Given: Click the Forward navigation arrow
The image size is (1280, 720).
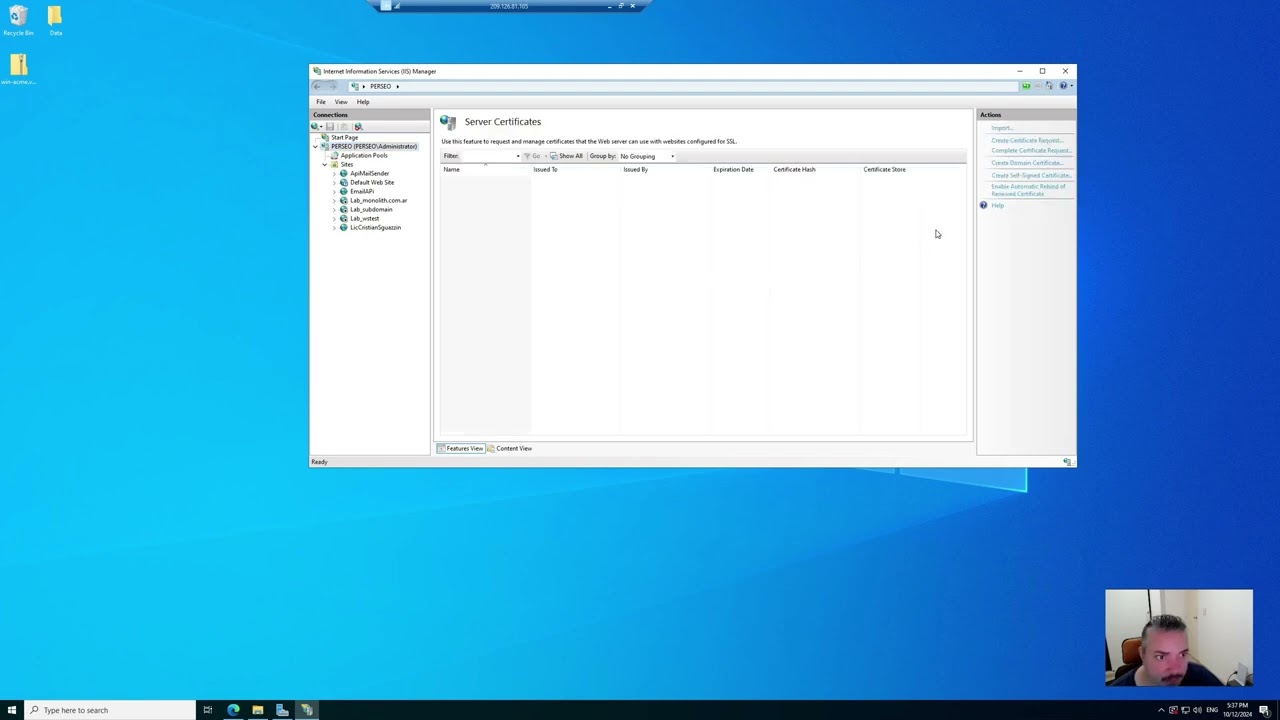Looking at the screenshot, I should click(x=333, y=86).
